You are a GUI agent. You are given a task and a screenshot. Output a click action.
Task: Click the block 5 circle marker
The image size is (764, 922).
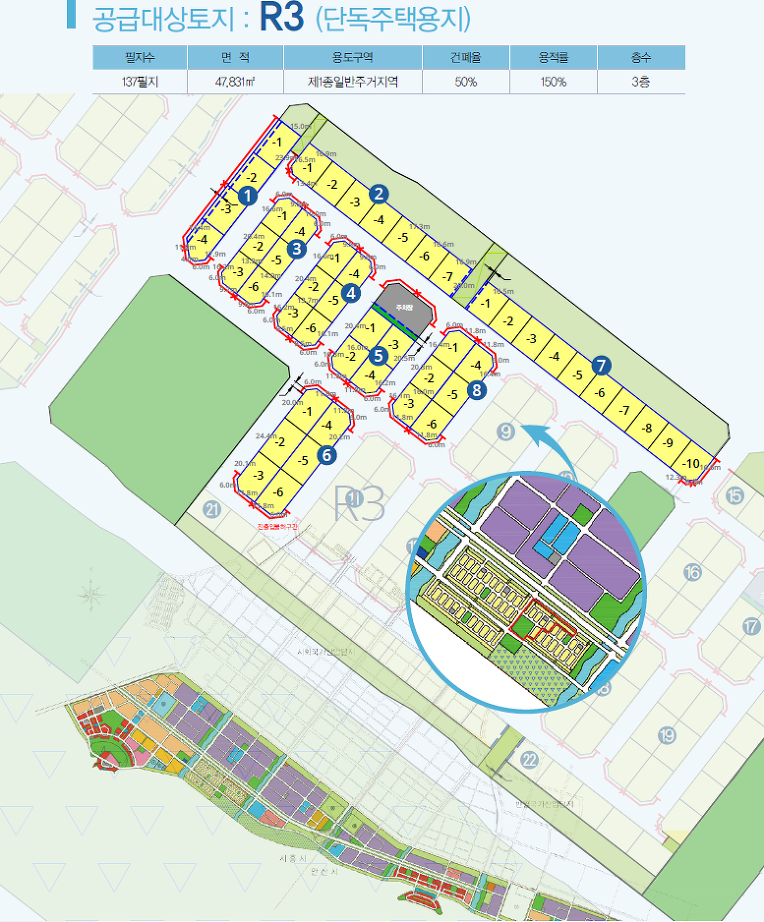point(378,355)
